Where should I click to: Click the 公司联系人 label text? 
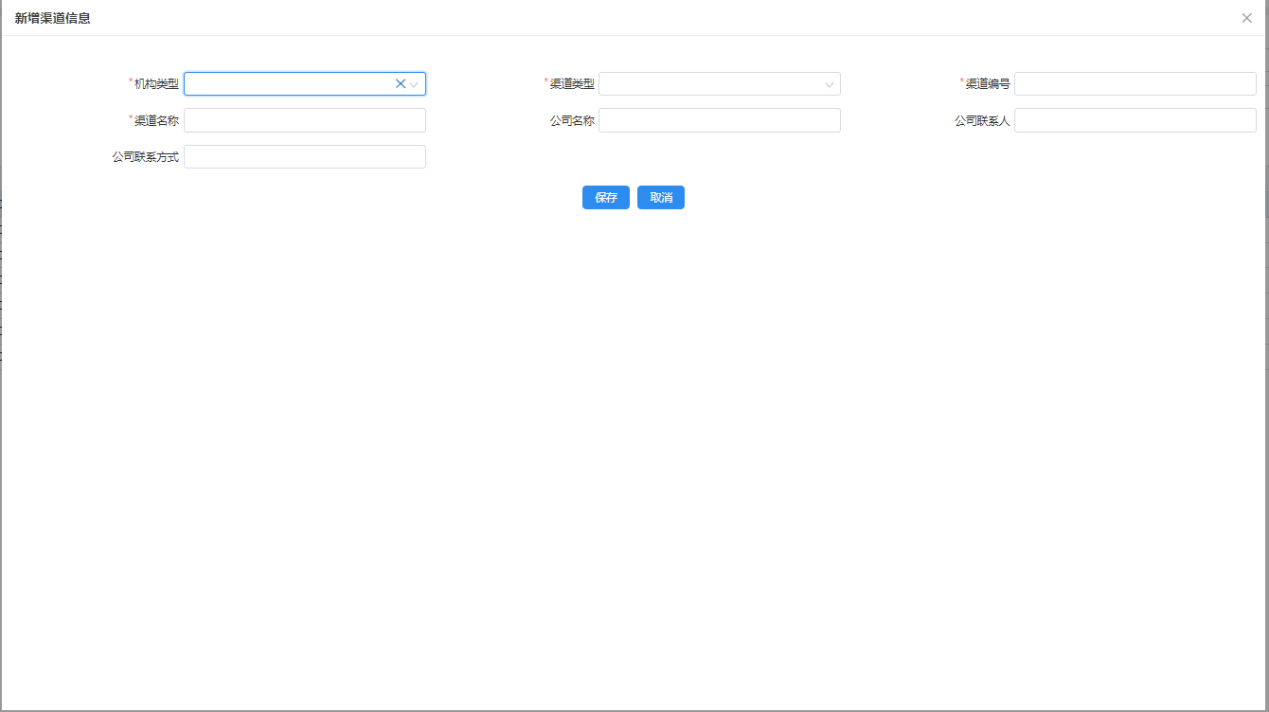coord(982,121)
